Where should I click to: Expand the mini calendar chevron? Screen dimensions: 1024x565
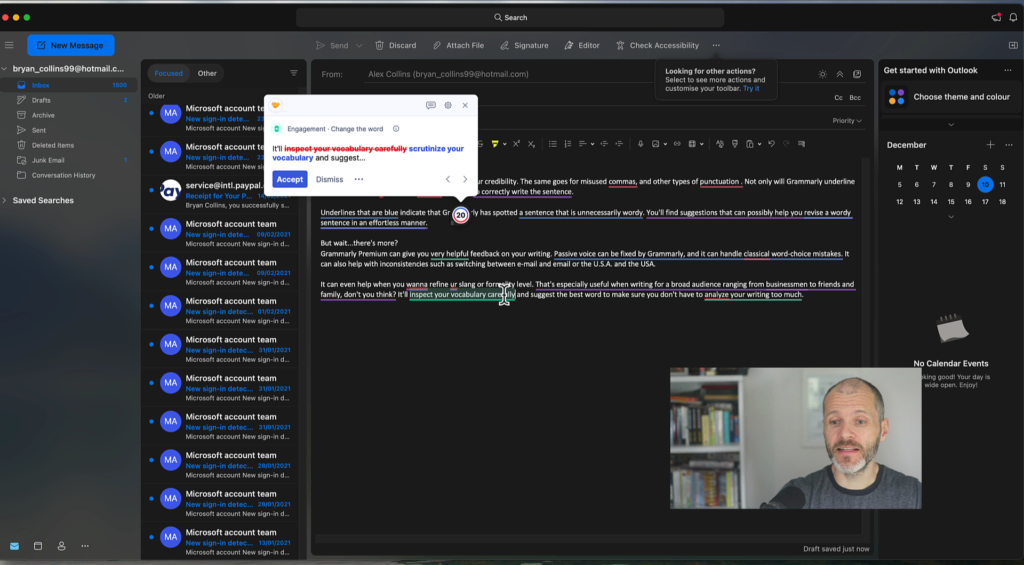coord(951,216)
